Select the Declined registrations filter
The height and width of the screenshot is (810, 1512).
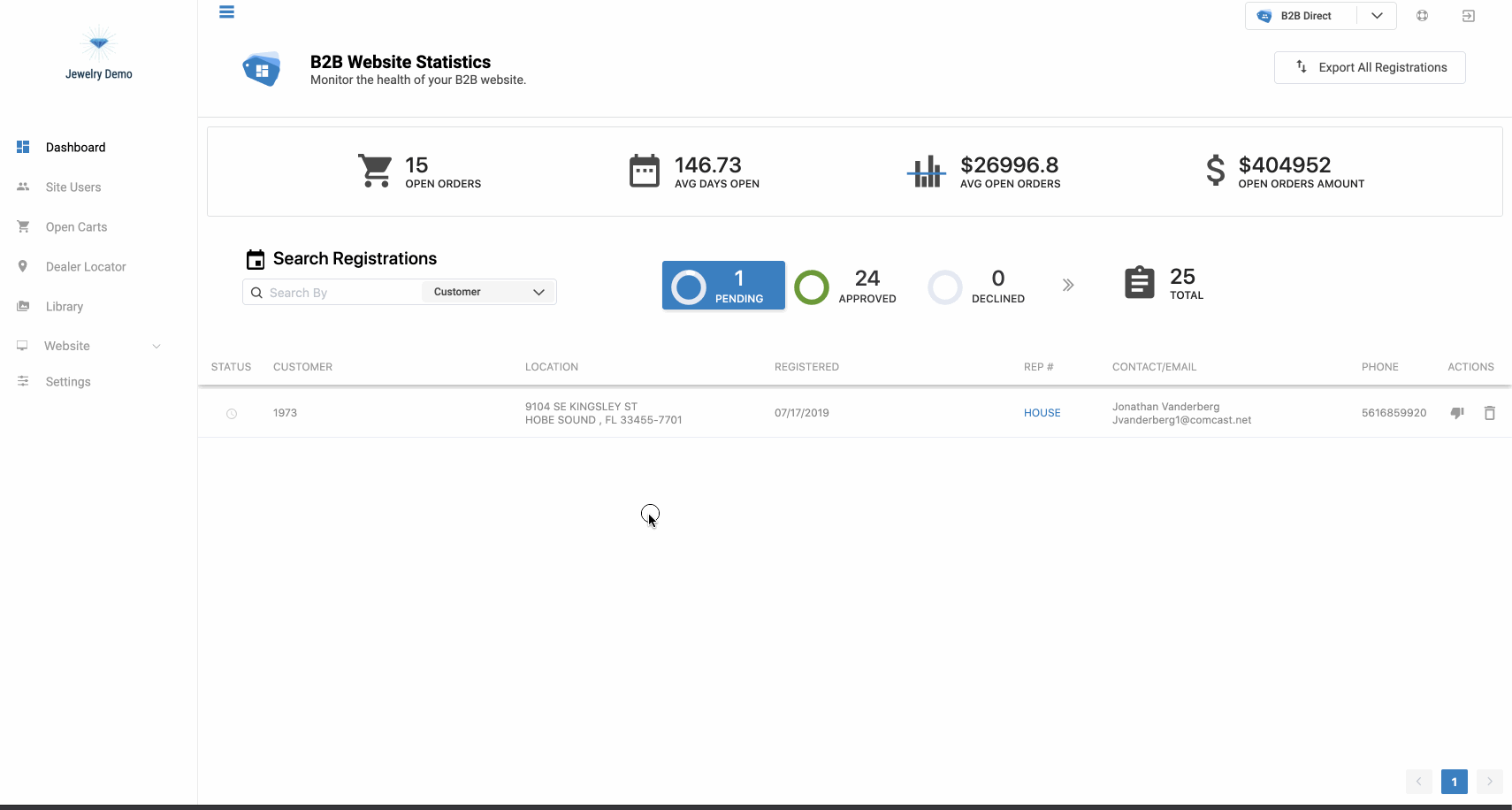pos(977,287)
